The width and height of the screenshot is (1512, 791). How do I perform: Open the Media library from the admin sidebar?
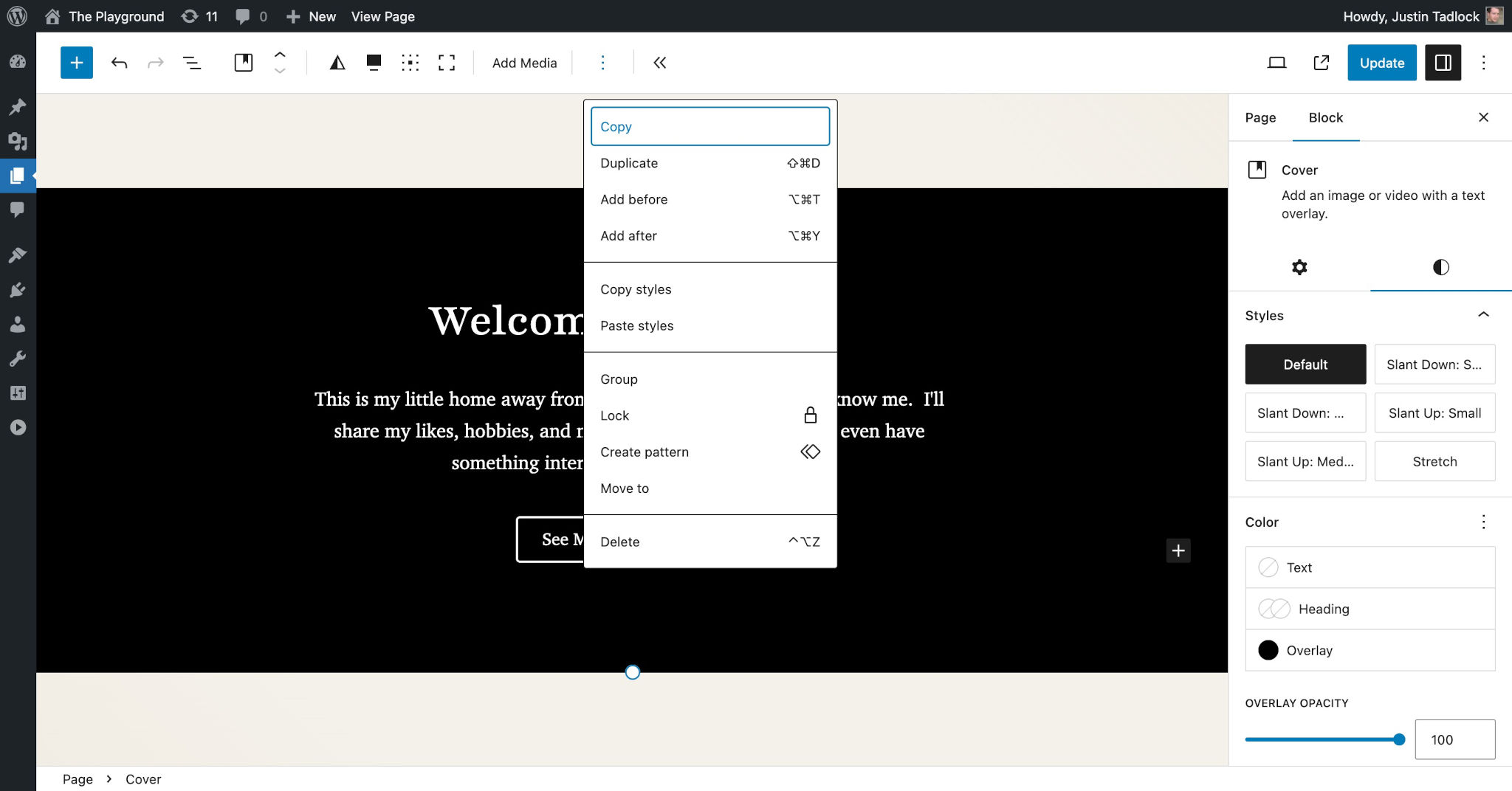click(18, 141)
